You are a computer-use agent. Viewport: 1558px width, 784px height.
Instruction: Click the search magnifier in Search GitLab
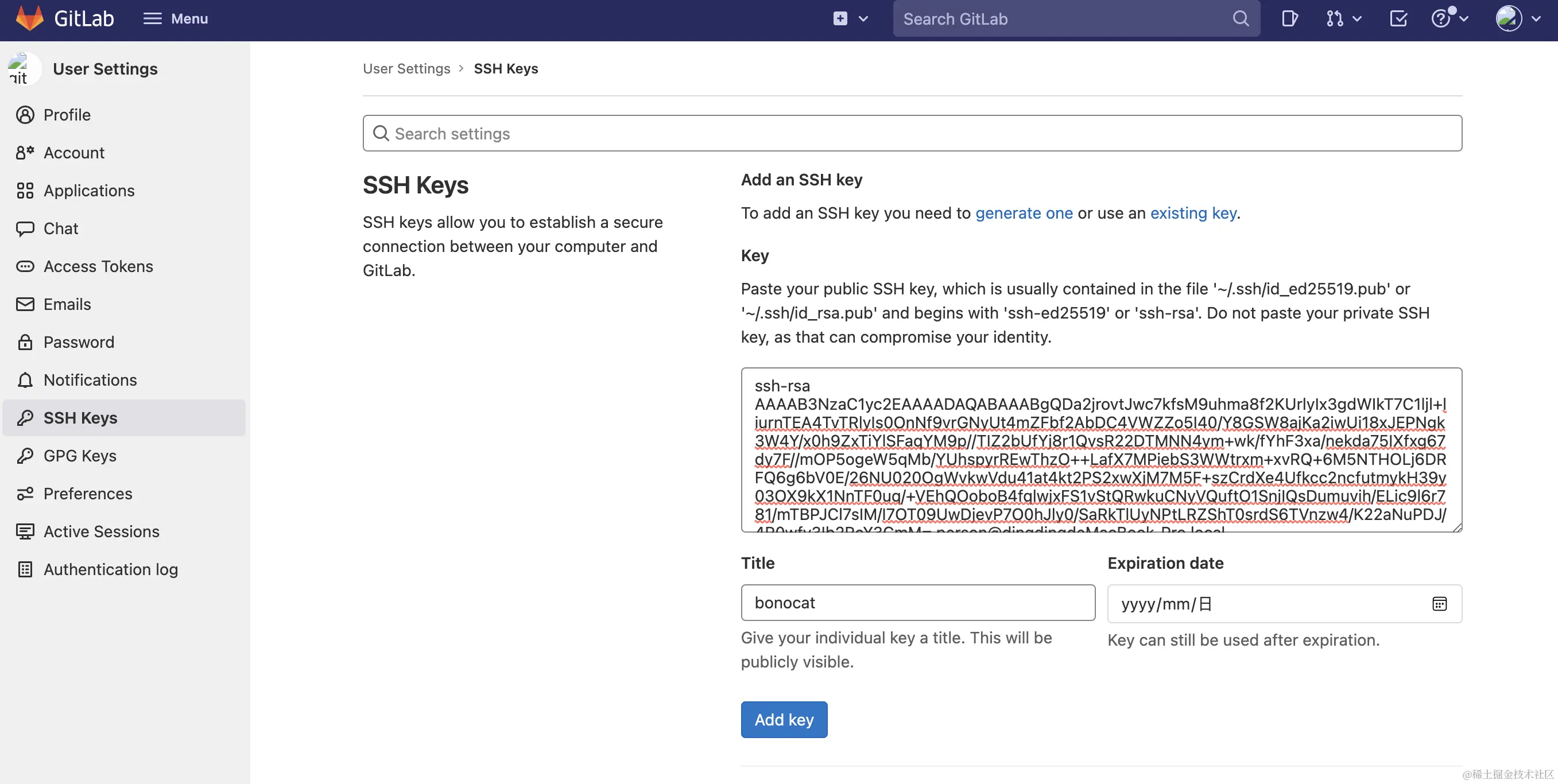tap(1241, 19)
